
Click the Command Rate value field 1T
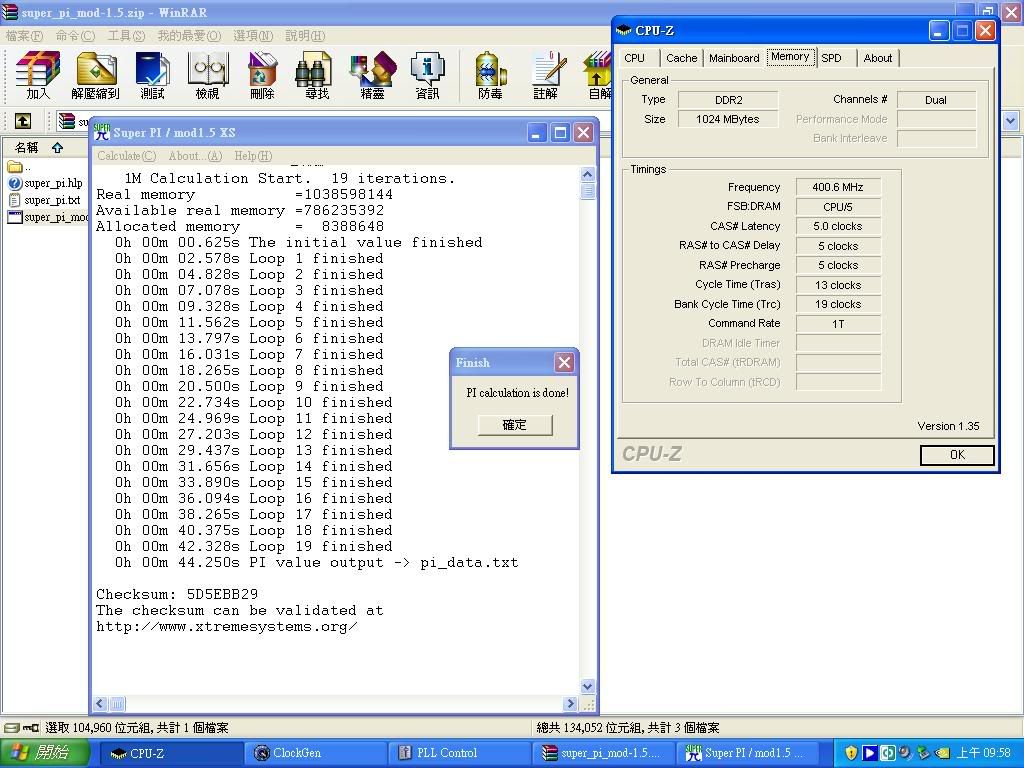click(x=838, y=324)
